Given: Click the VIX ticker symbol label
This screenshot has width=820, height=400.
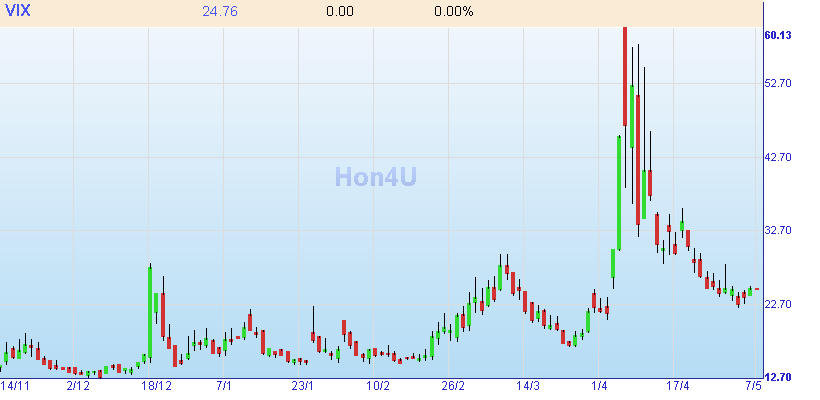Looking at the screenshot, I should [17, 11].
